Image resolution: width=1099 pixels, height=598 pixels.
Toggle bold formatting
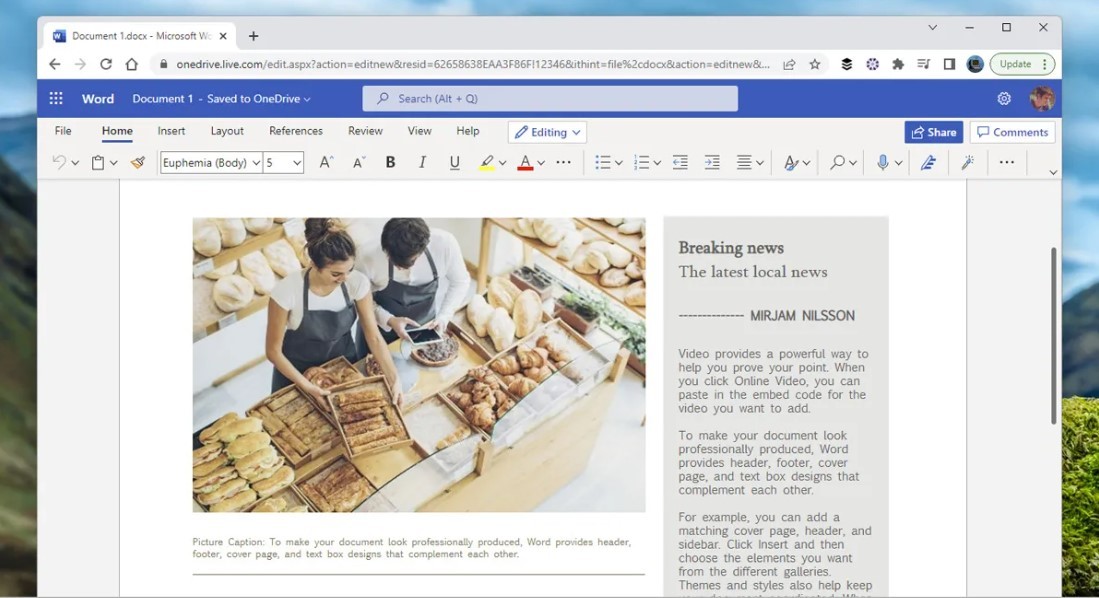pos(390,163)
